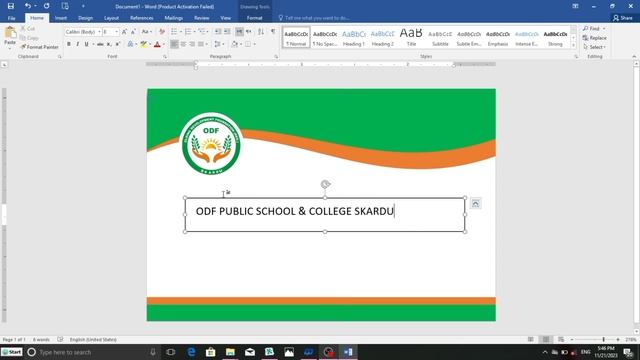Click the bullets list icon
This screenshot has height=360, width=640.
174,32
